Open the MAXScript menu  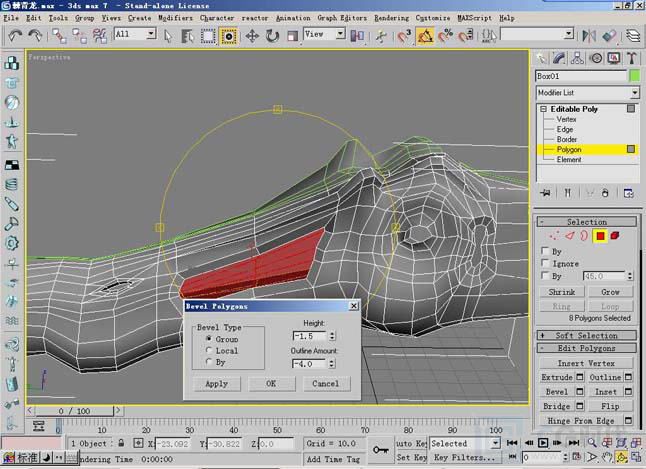coord(475,18)
